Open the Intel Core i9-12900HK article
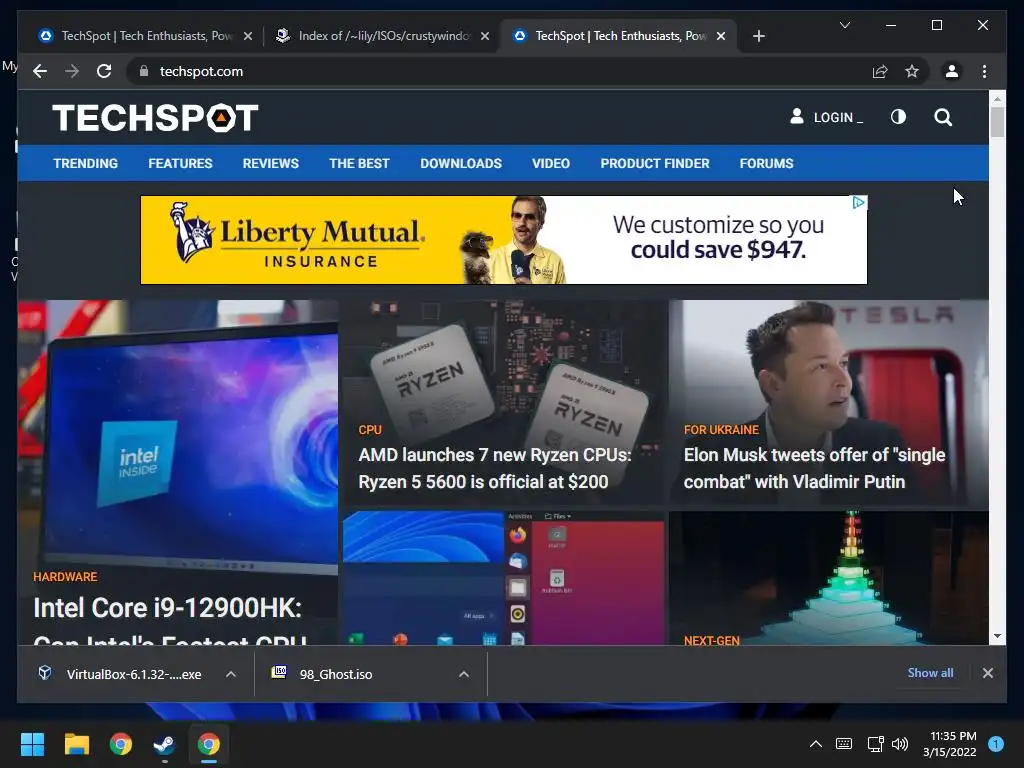Viewport: 1024px width, 768px height. pos(168,620)
